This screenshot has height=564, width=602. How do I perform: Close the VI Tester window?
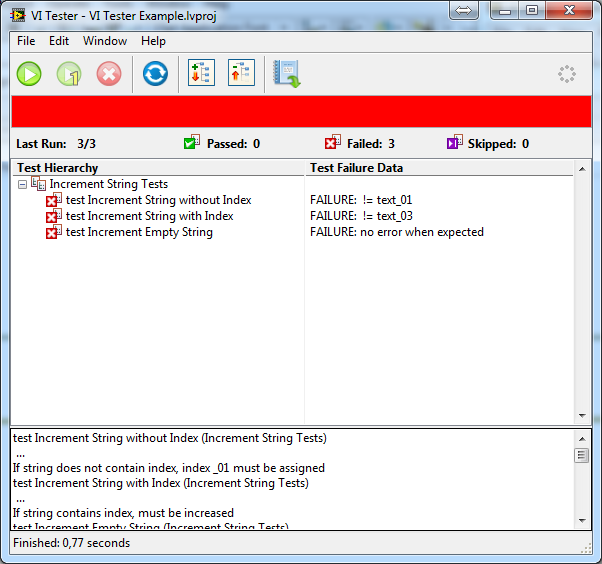click(569, 10)
